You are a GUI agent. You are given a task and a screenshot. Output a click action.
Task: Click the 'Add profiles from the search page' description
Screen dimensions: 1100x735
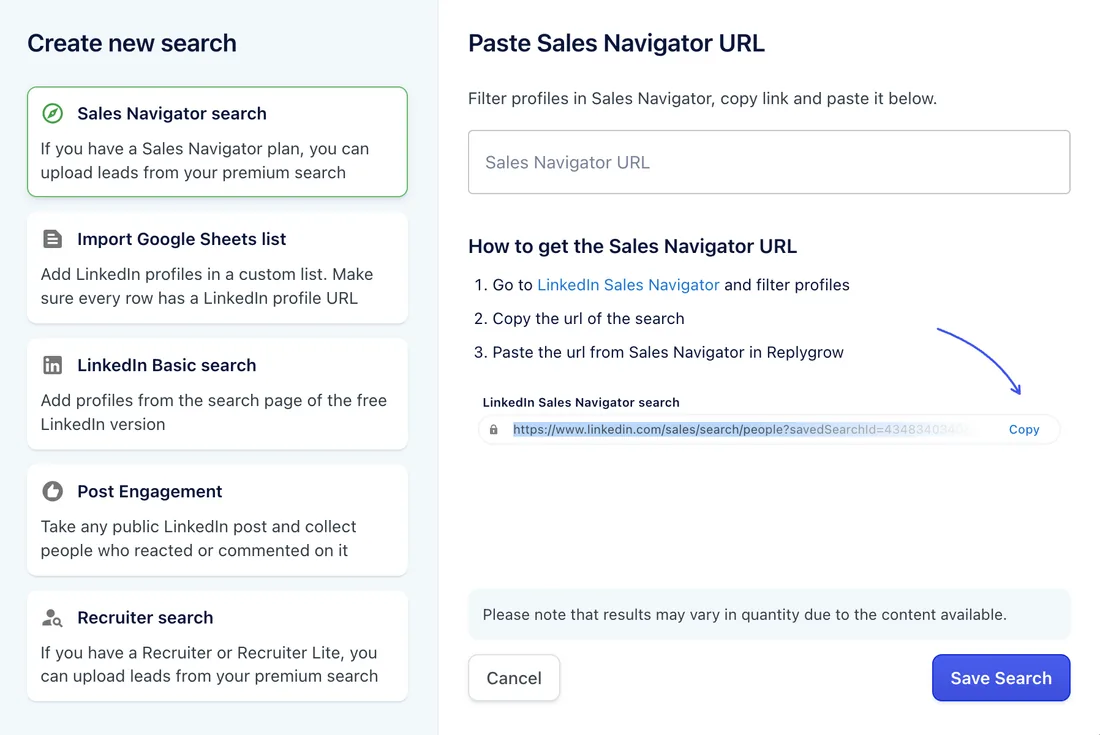point(214,412)
